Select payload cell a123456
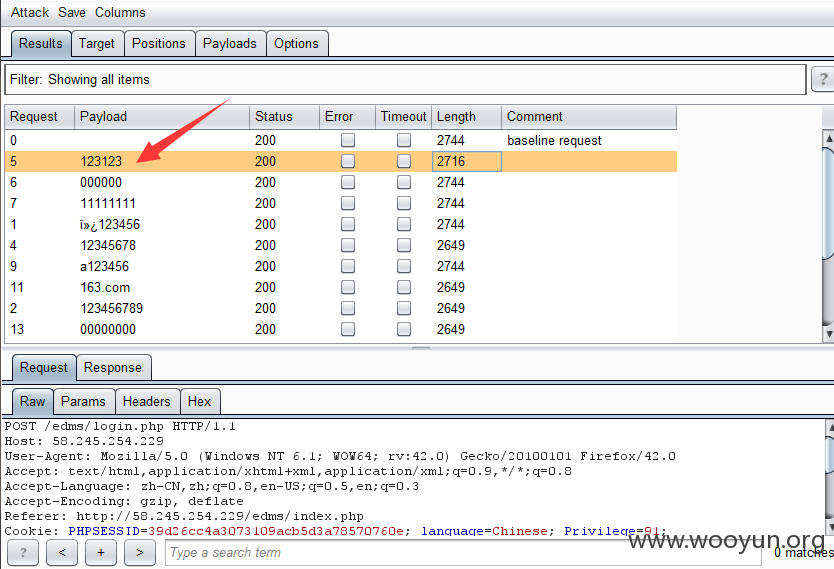Viewport: 834px width, 569px height. click(162, 266)
